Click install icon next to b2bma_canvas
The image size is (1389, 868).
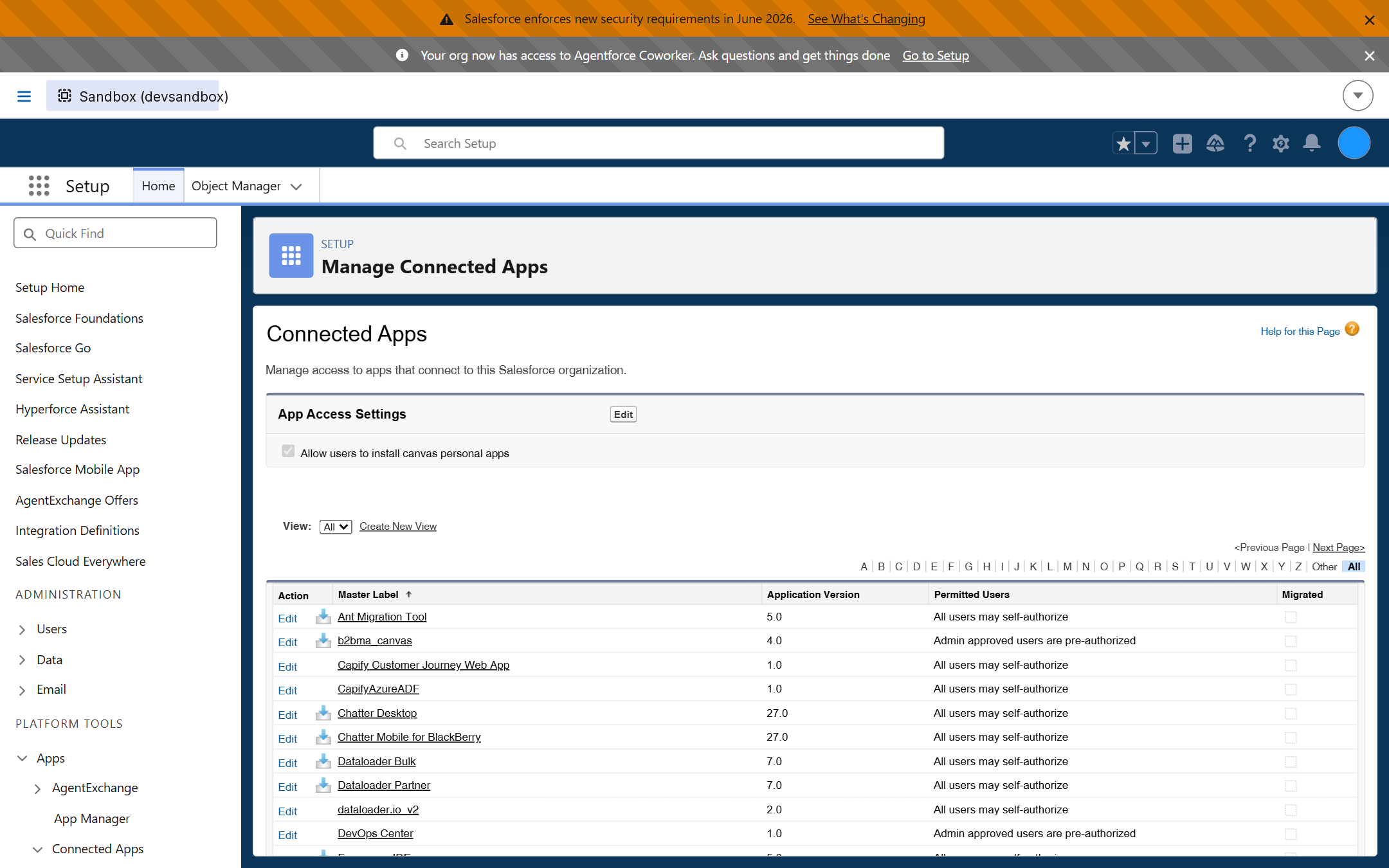[323, 640]
